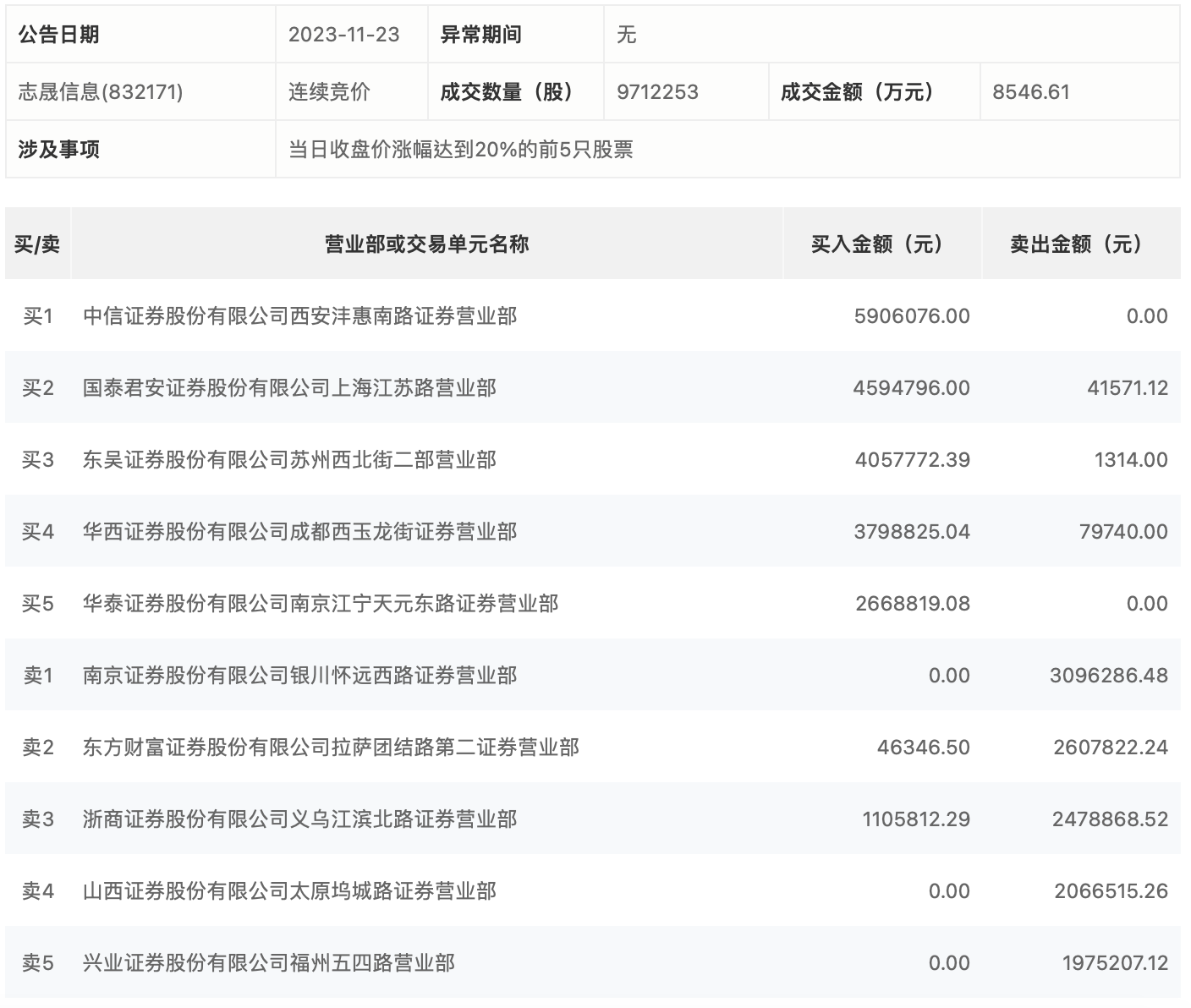Click trade amount value 8546.61

pos(1031,91)
